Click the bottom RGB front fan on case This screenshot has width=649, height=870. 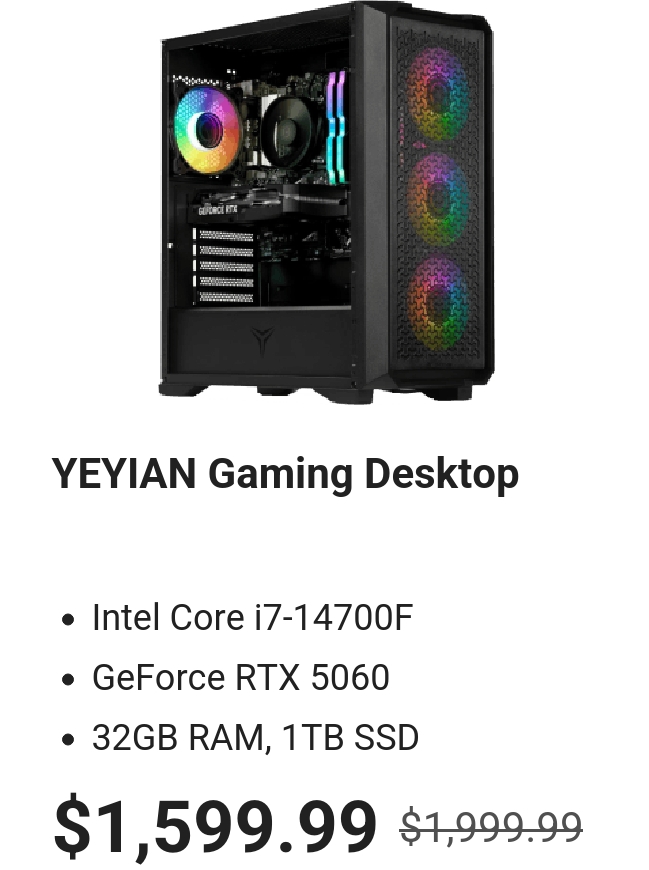438,302
